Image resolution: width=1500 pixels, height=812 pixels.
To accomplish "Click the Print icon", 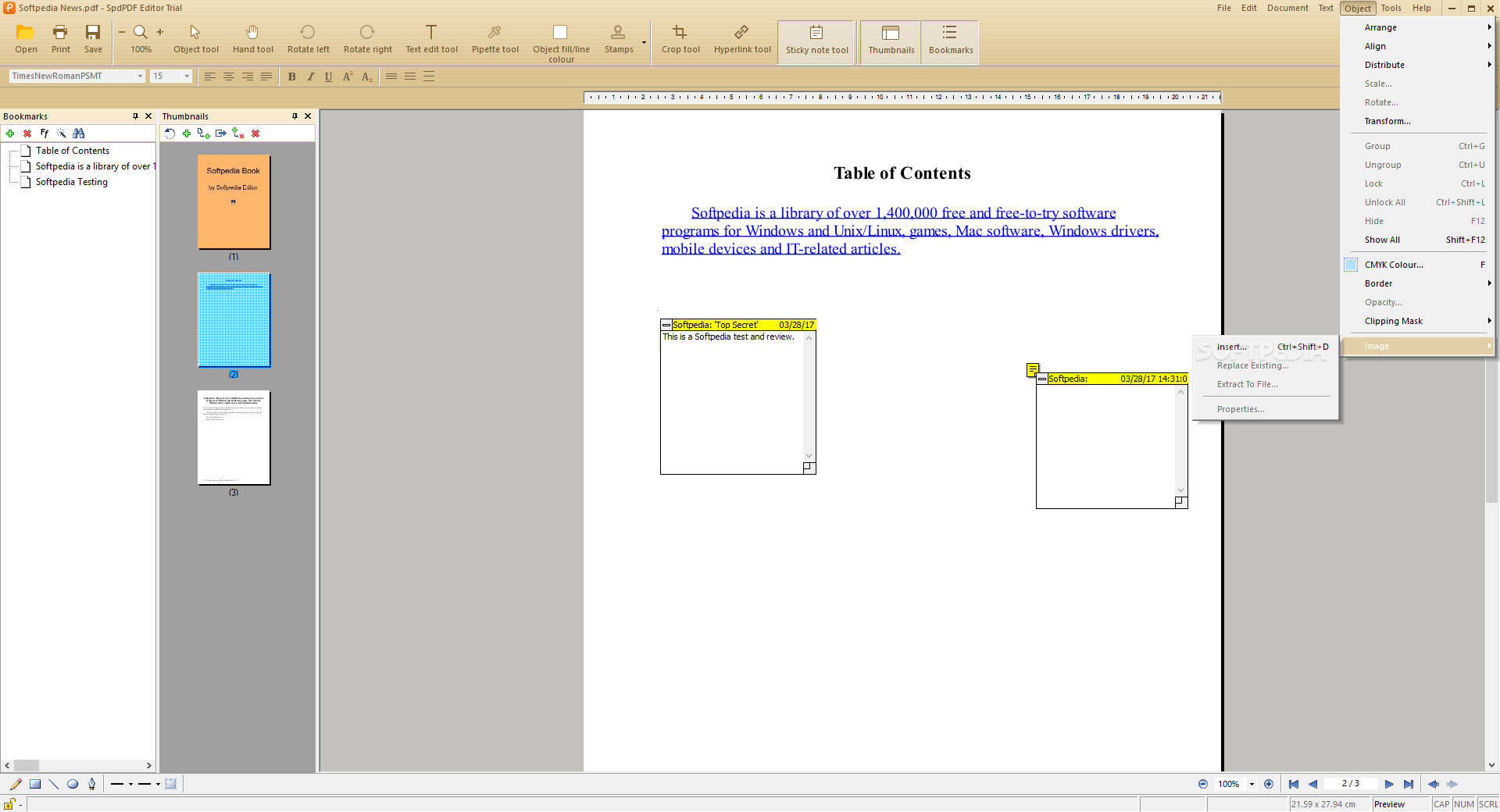I will click(60, 32).
